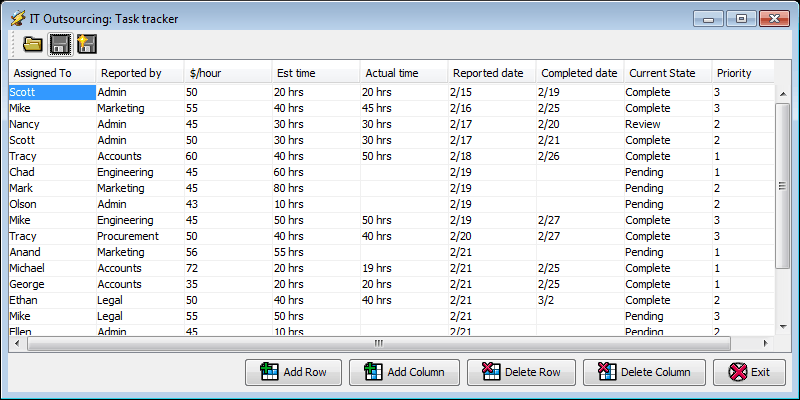This screenshot has width=800, height=400.
Task: Click the Reported date column header
Action: point(492,73)
